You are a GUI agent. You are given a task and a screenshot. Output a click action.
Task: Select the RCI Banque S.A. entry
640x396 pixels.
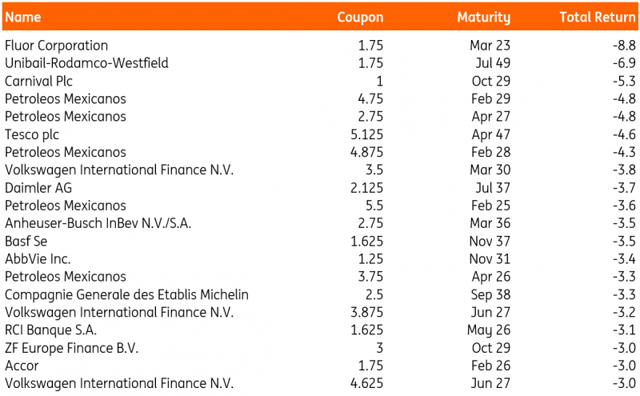point(51,330)
